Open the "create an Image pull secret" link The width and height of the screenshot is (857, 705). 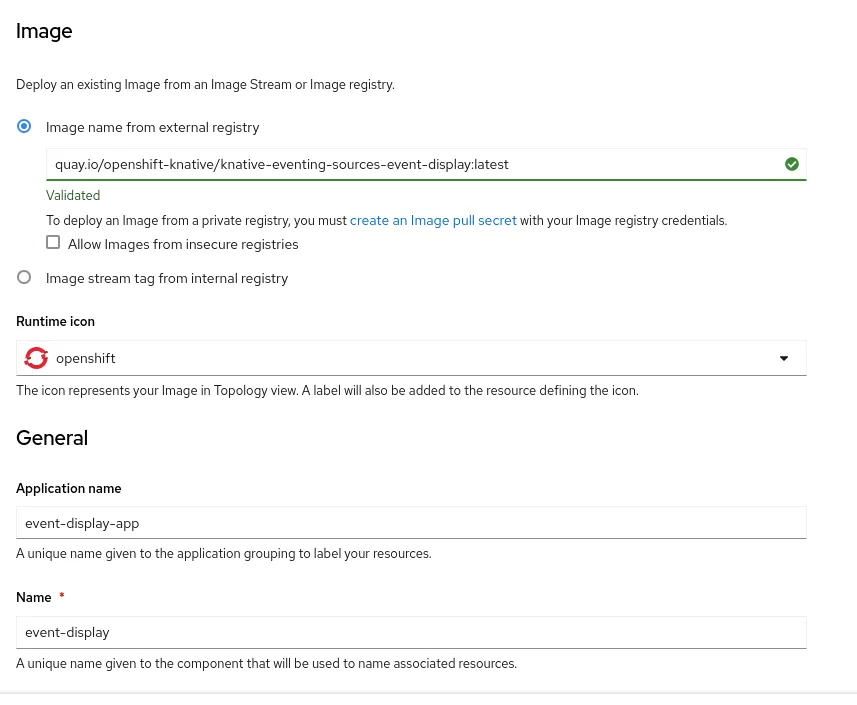click(x=433, y=220)
